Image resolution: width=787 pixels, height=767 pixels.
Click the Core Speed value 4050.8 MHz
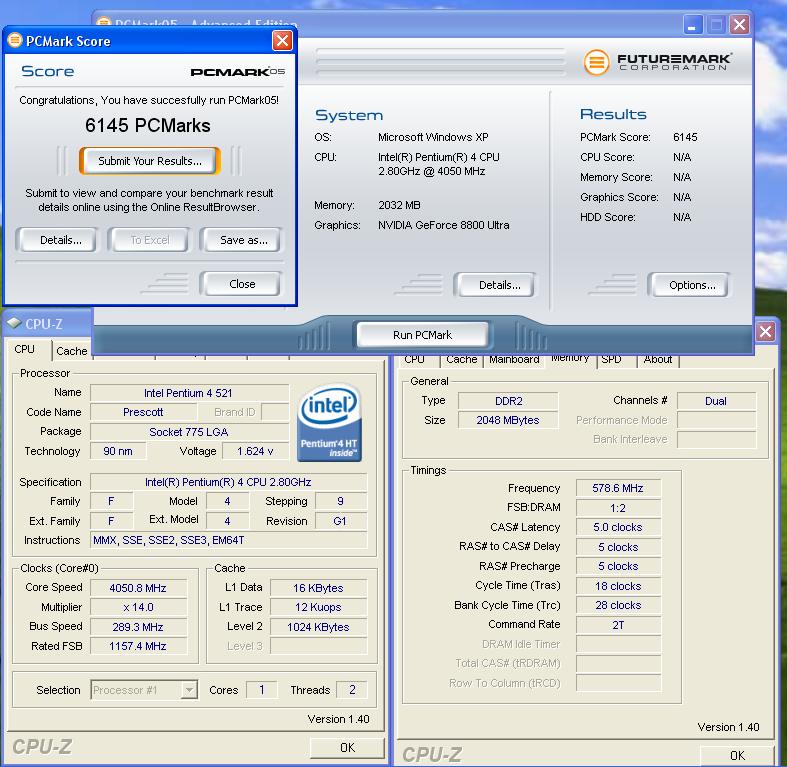tap(138, 588)
